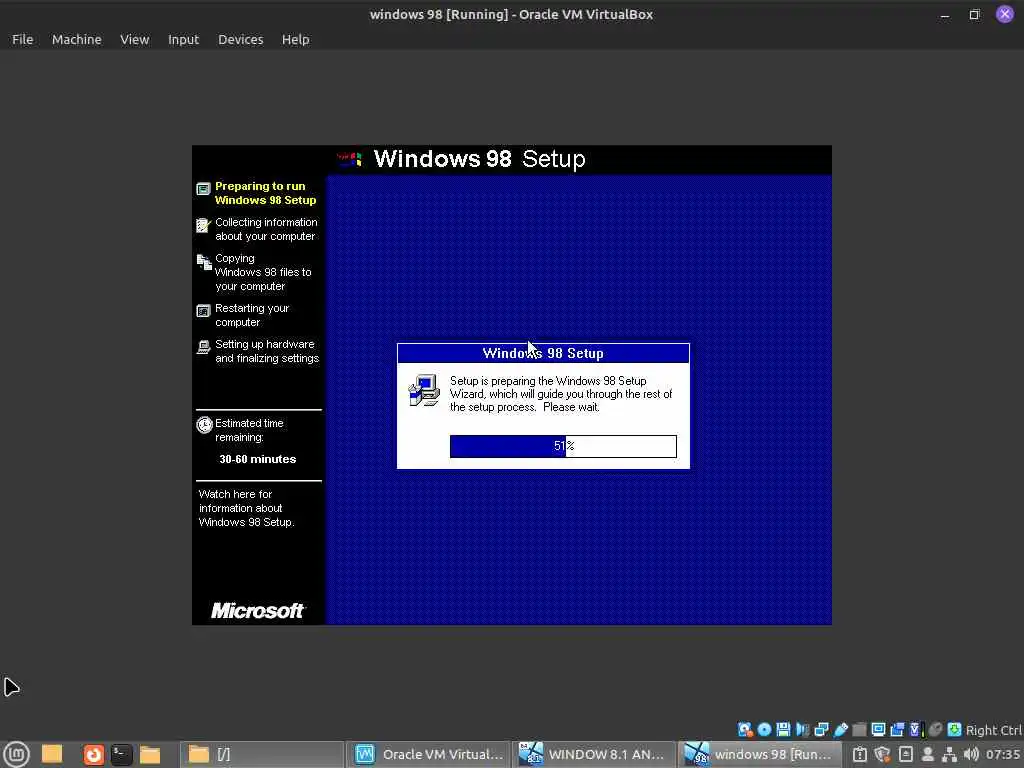Image resolution: width=1024 pixels, height=768 pixels.
Task: Click the floppy disk status icon
Action: coord(783,729)
